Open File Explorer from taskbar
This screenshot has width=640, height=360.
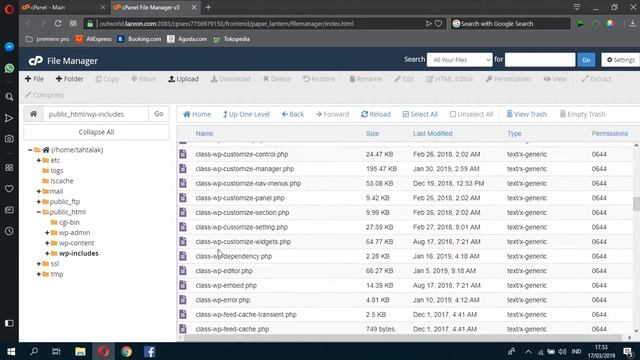click(x=80, y=351)
